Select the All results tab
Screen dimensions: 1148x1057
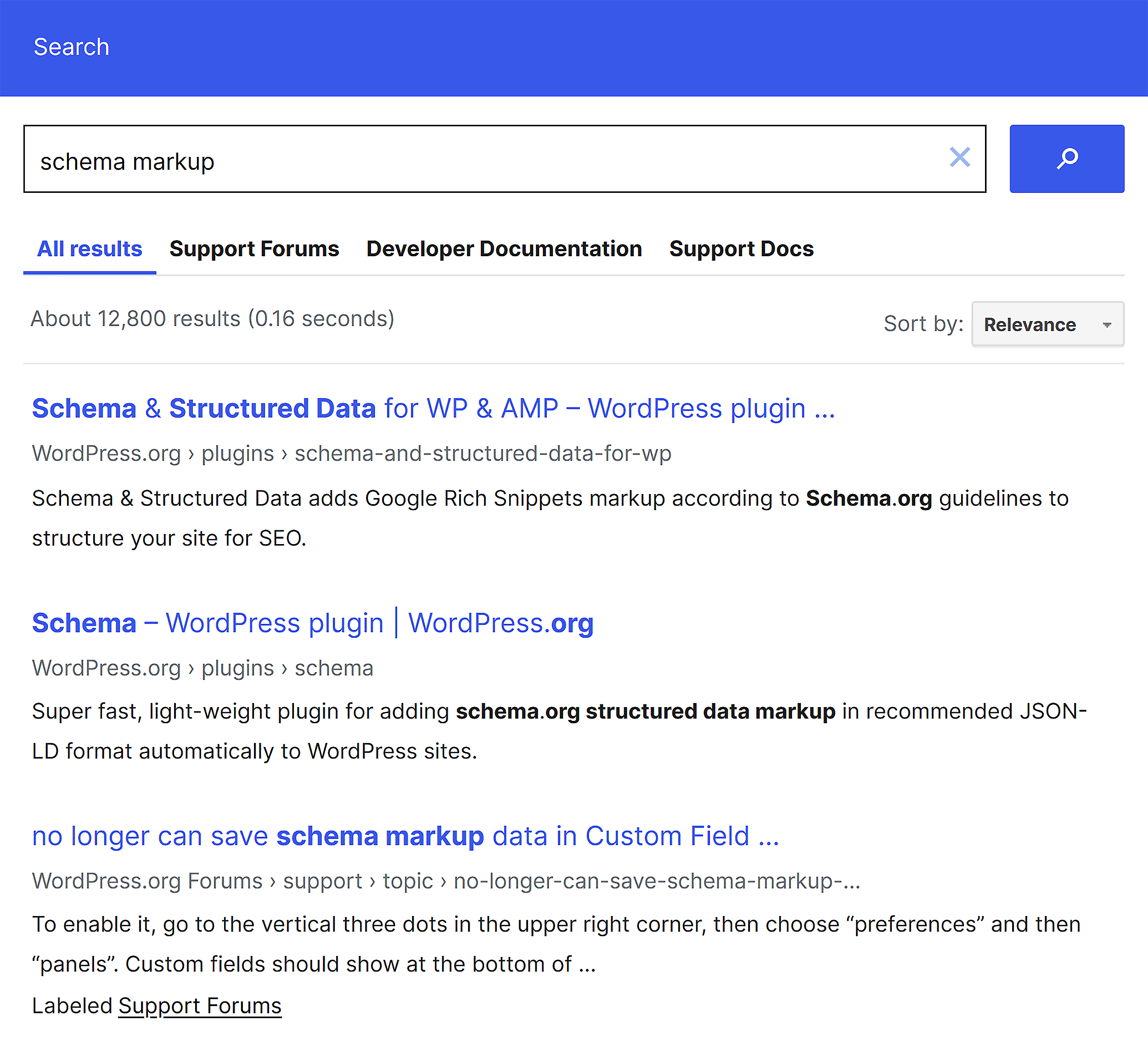pyautogui.click(x=89, y=249)
